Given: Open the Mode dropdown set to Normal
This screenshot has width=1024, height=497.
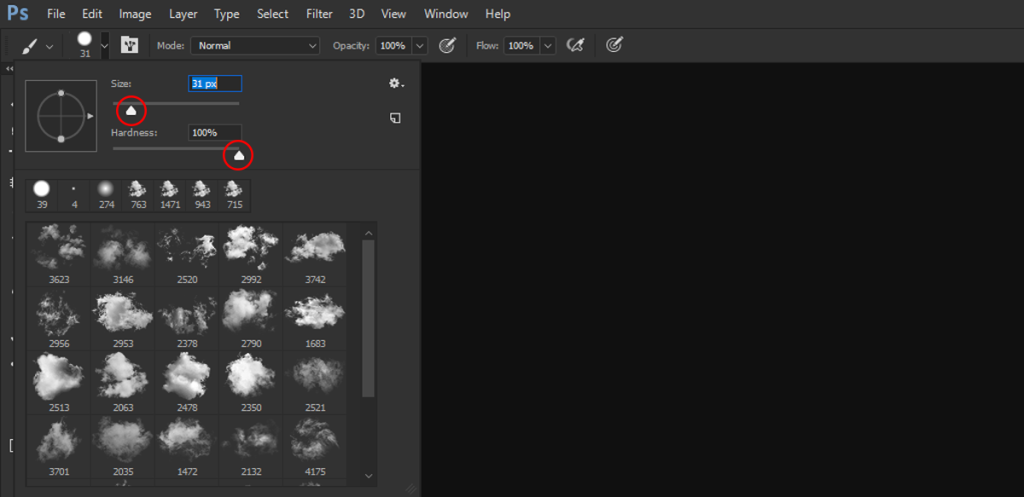Looking at the screenshot, I should point(255,46).
